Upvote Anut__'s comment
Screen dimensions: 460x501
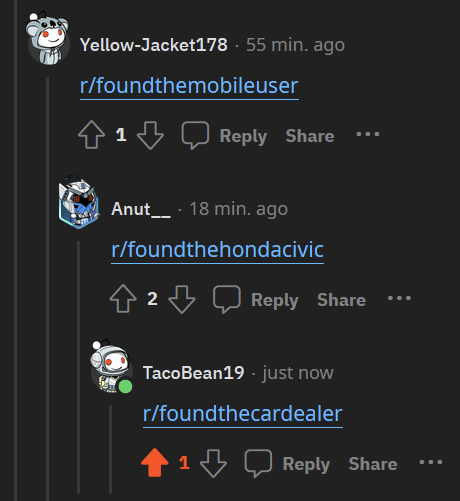click(123, 299)
